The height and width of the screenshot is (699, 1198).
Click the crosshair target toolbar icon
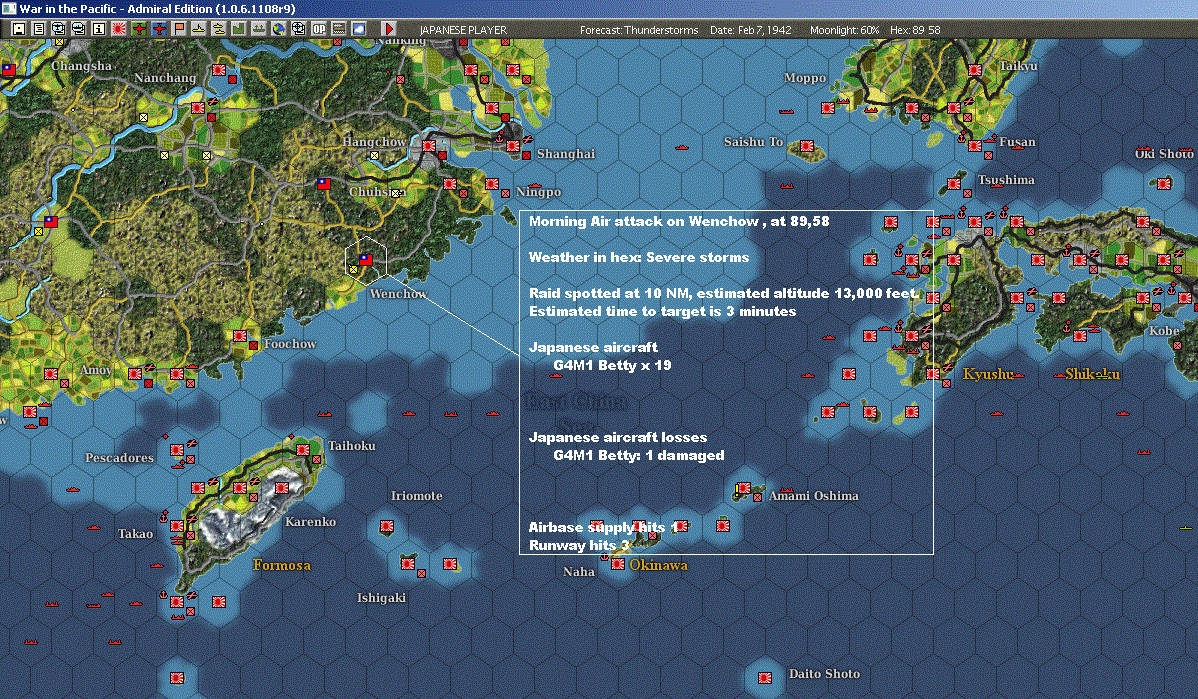tap(299, 29)
